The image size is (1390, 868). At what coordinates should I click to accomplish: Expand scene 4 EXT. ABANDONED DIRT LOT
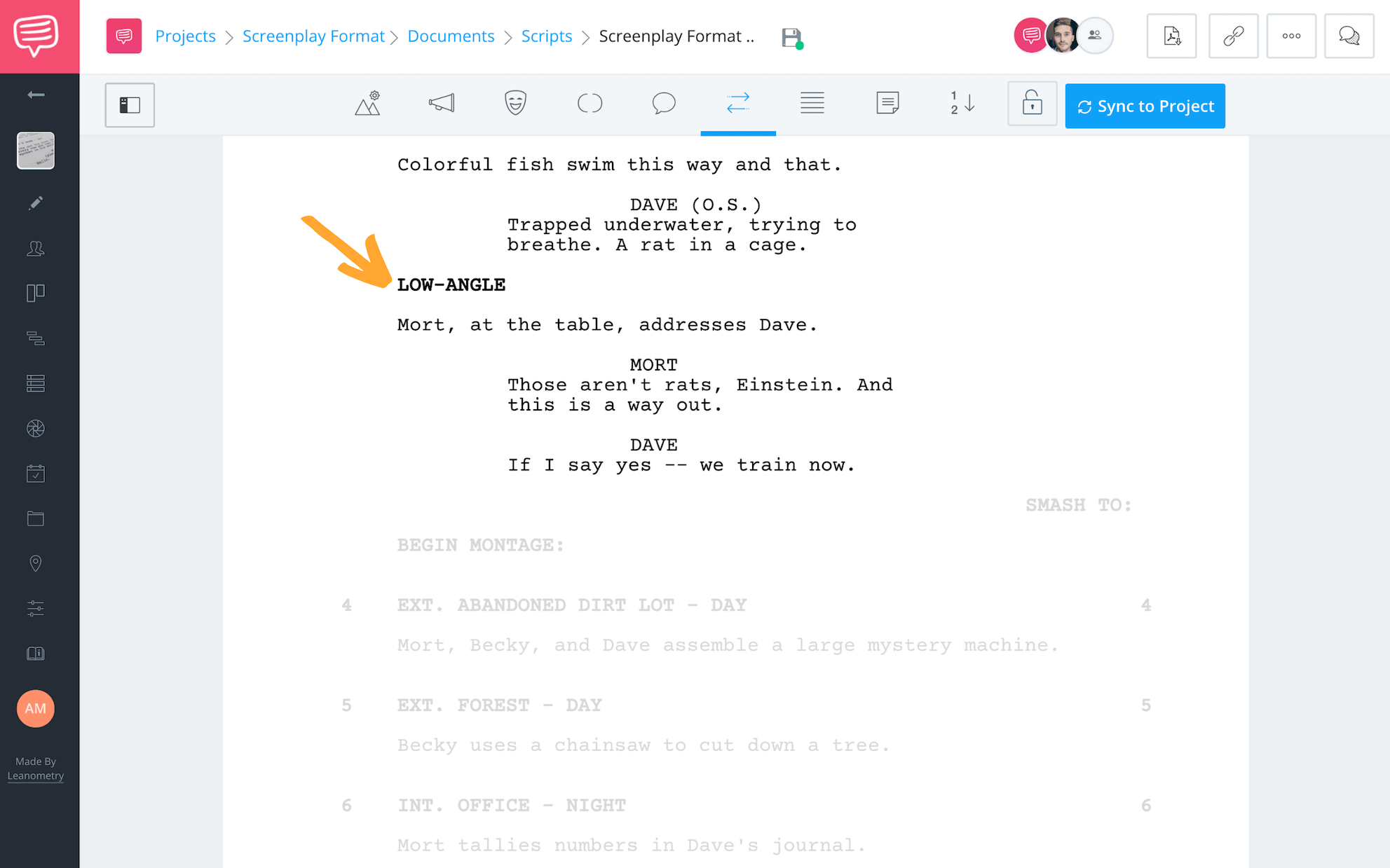(573, 604)
